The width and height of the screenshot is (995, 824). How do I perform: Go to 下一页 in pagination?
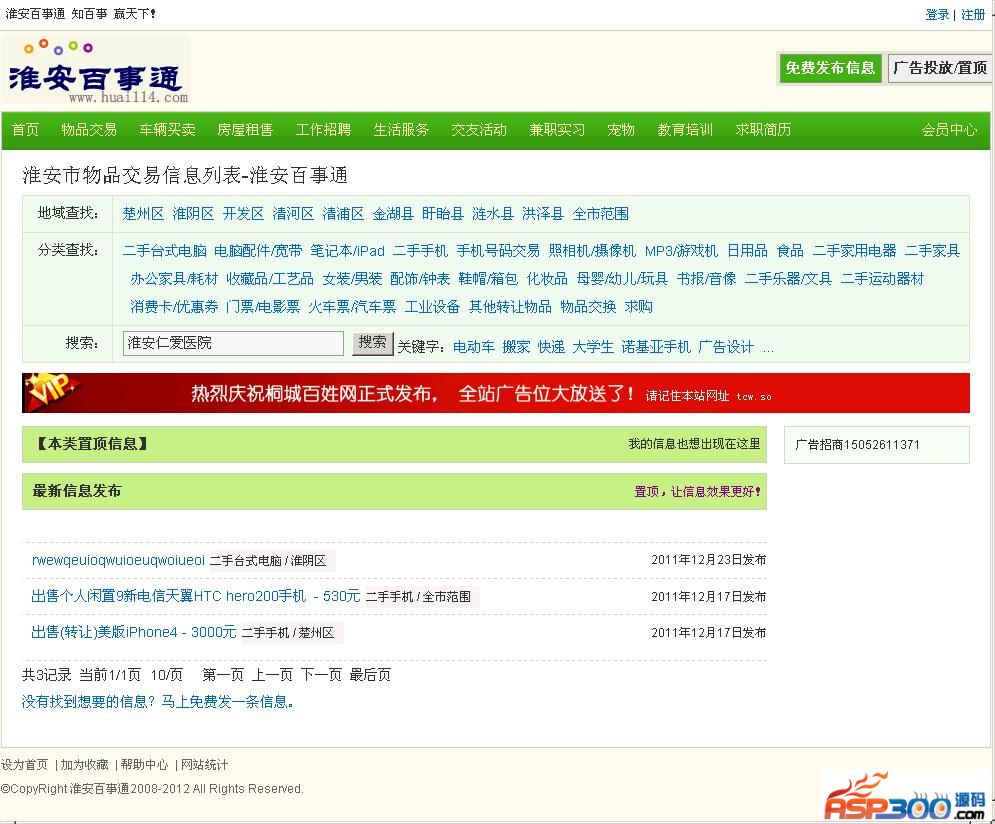coord(321,675)
